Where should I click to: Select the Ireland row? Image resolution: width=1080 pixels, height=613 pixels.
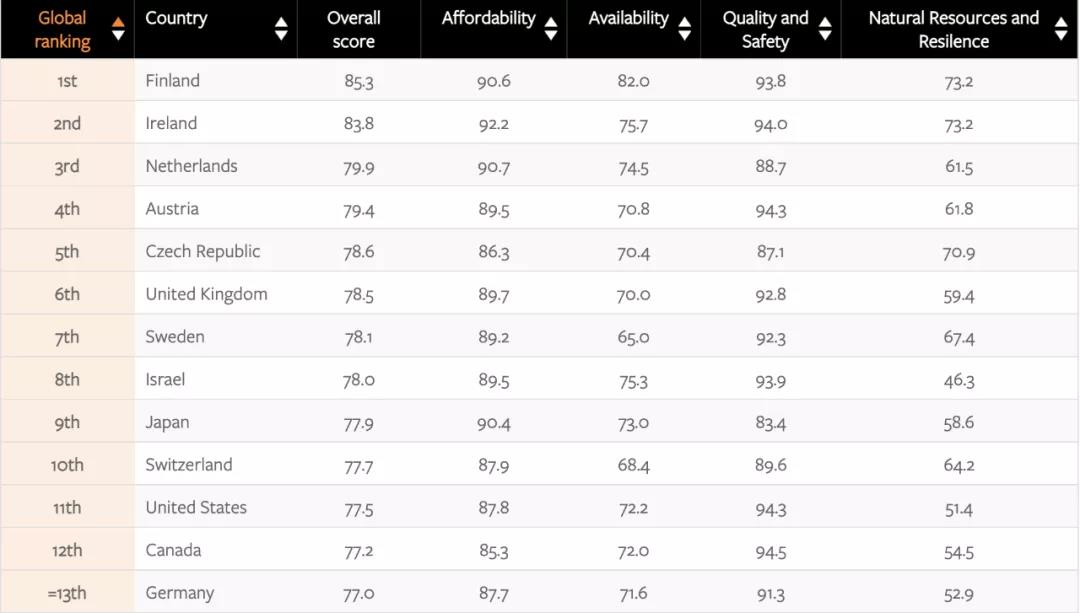pos(540,123)
